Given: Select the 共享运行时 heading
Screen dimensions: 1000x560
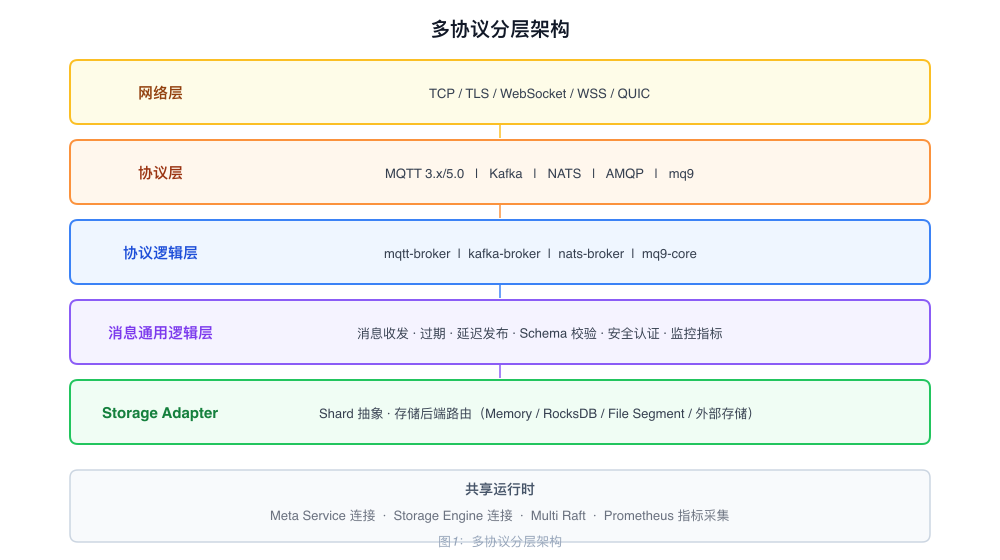Looking at the screenshot, I should (x=500, y=489).
